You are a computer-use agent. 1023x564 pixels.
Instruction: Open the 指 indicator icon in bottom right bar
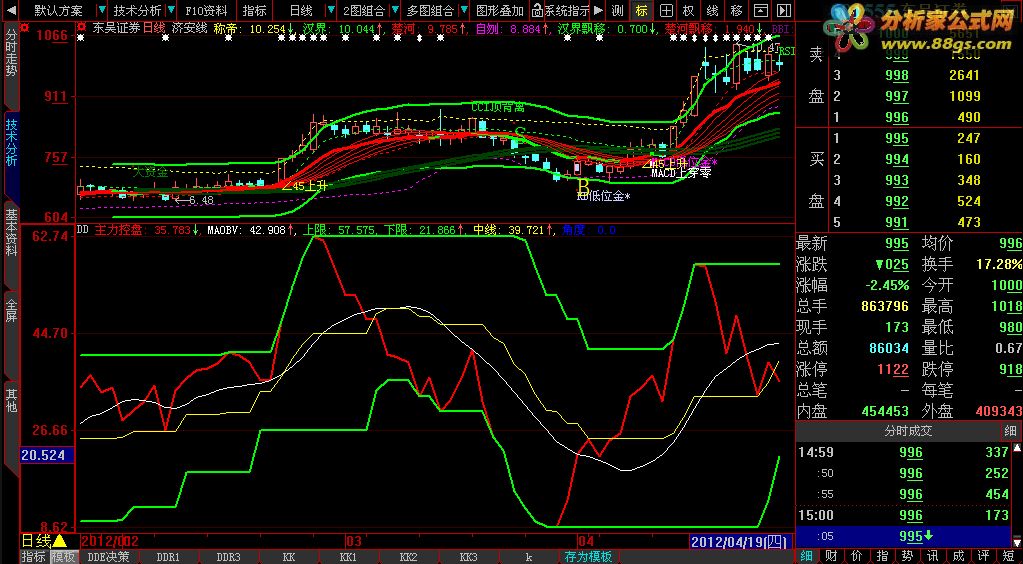tap(883, 557)
